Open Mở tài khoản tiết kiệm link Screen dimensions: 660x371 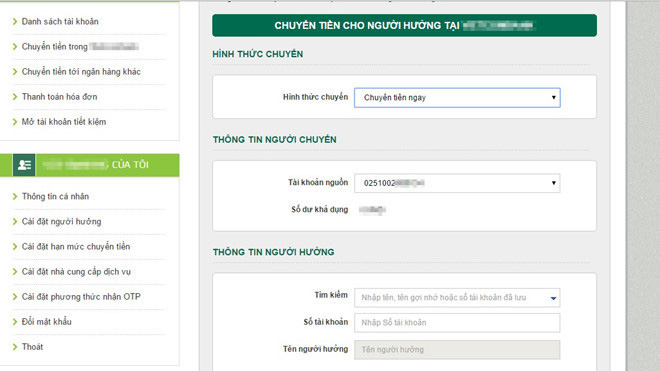64,122
